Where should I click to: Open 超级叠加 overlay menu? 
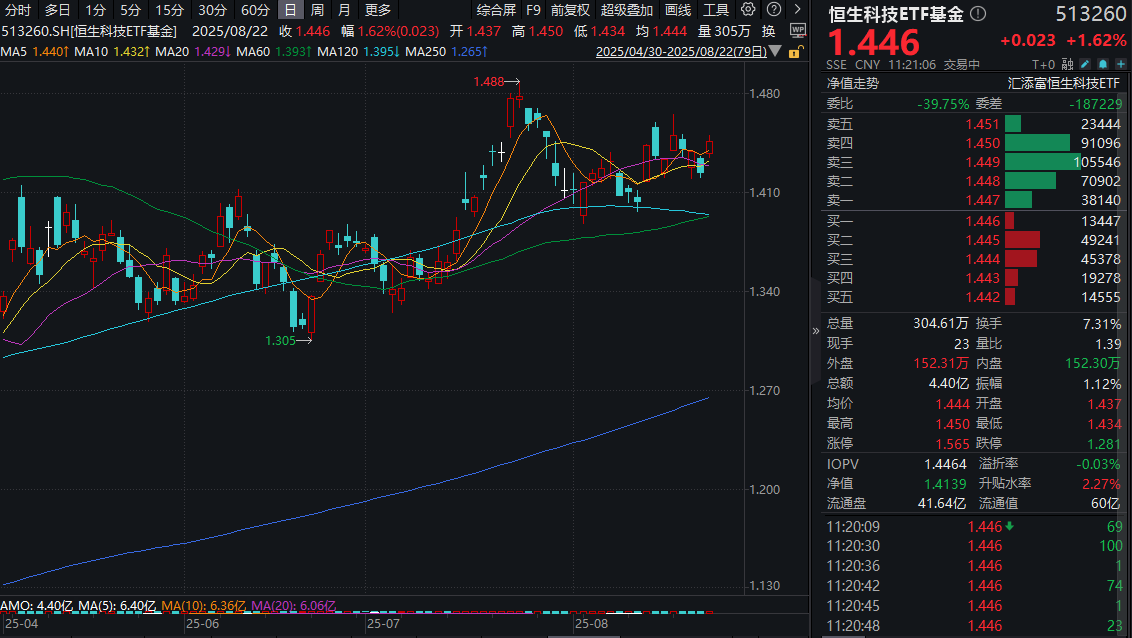(627, 10)
